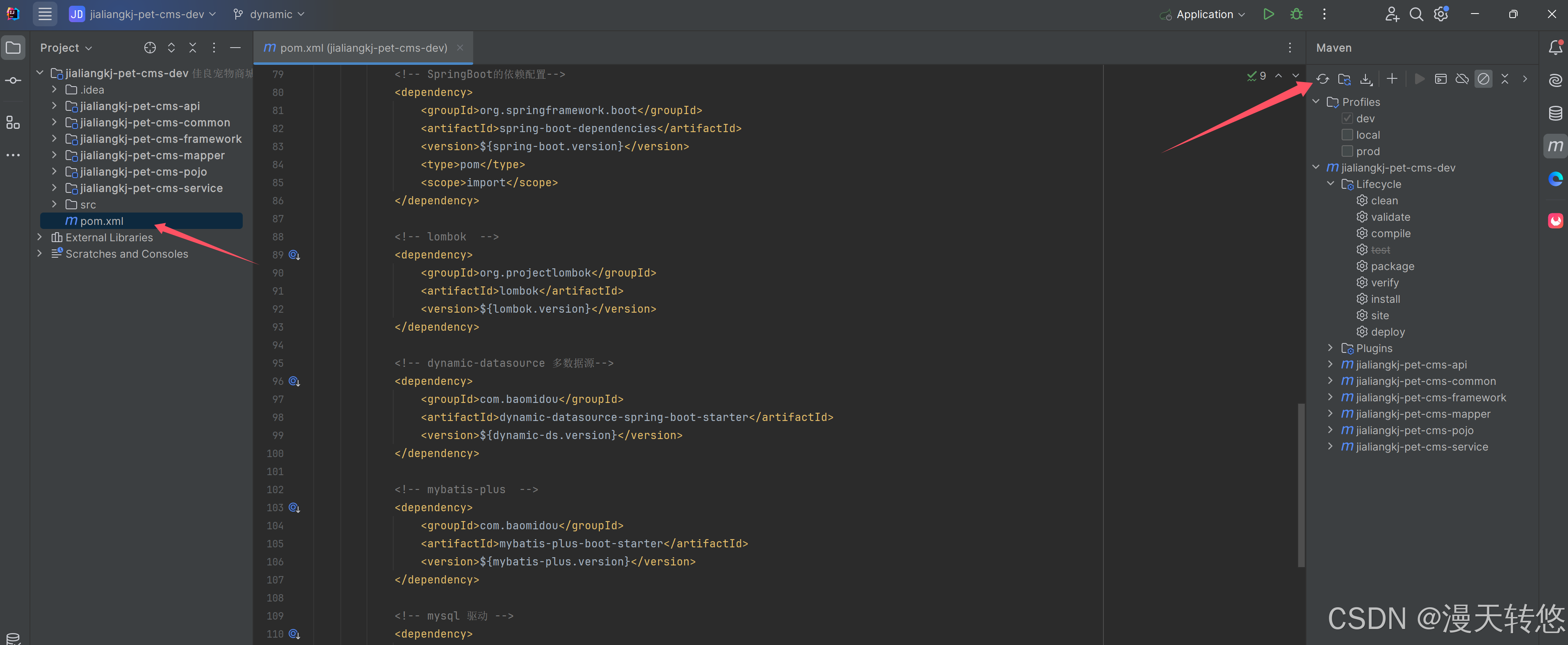Toggle Skip Tests Mode icon in Maven

click(1484, 79)
